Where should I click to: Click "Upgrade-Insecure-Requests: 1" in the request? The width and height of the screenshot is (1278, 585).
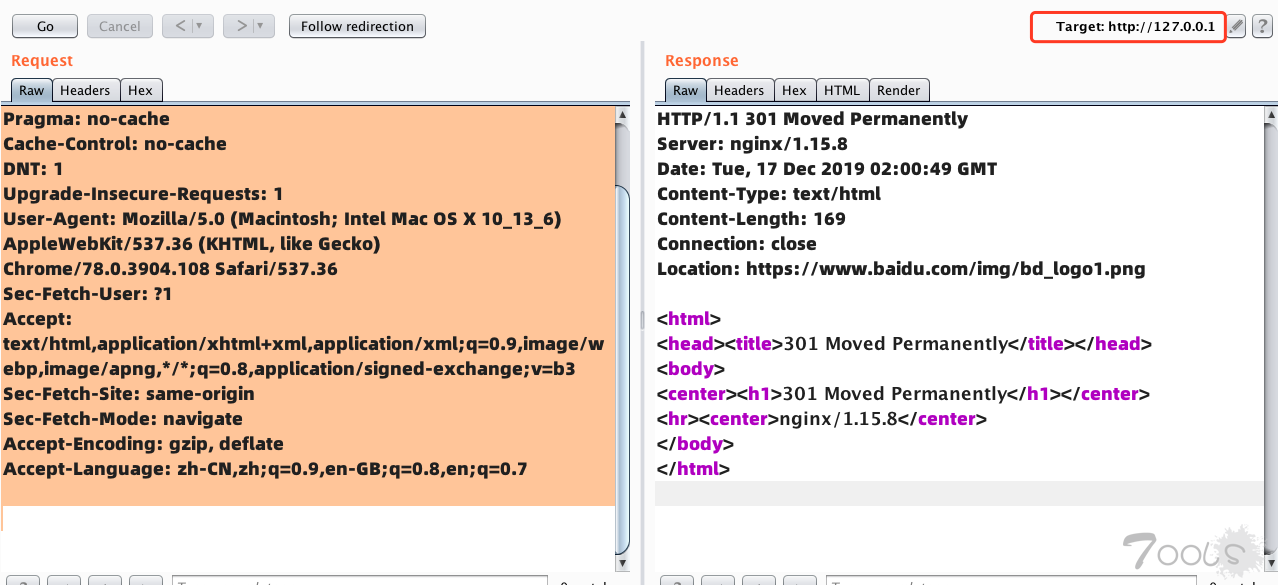143,194
